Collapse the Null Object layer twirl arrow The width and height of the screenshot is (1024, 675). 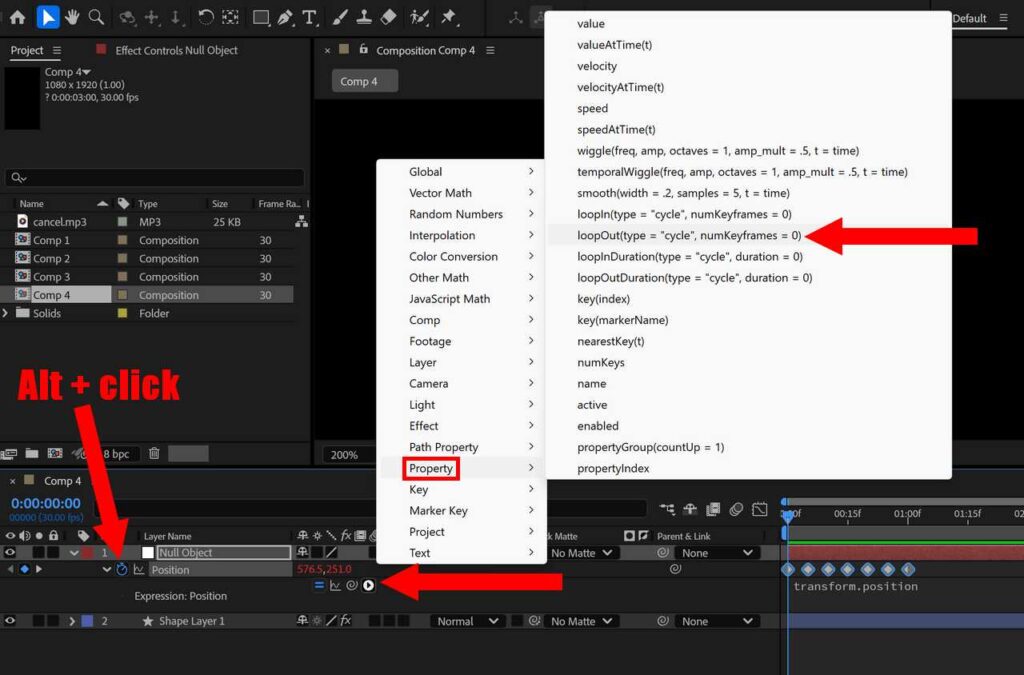point(74,552)
